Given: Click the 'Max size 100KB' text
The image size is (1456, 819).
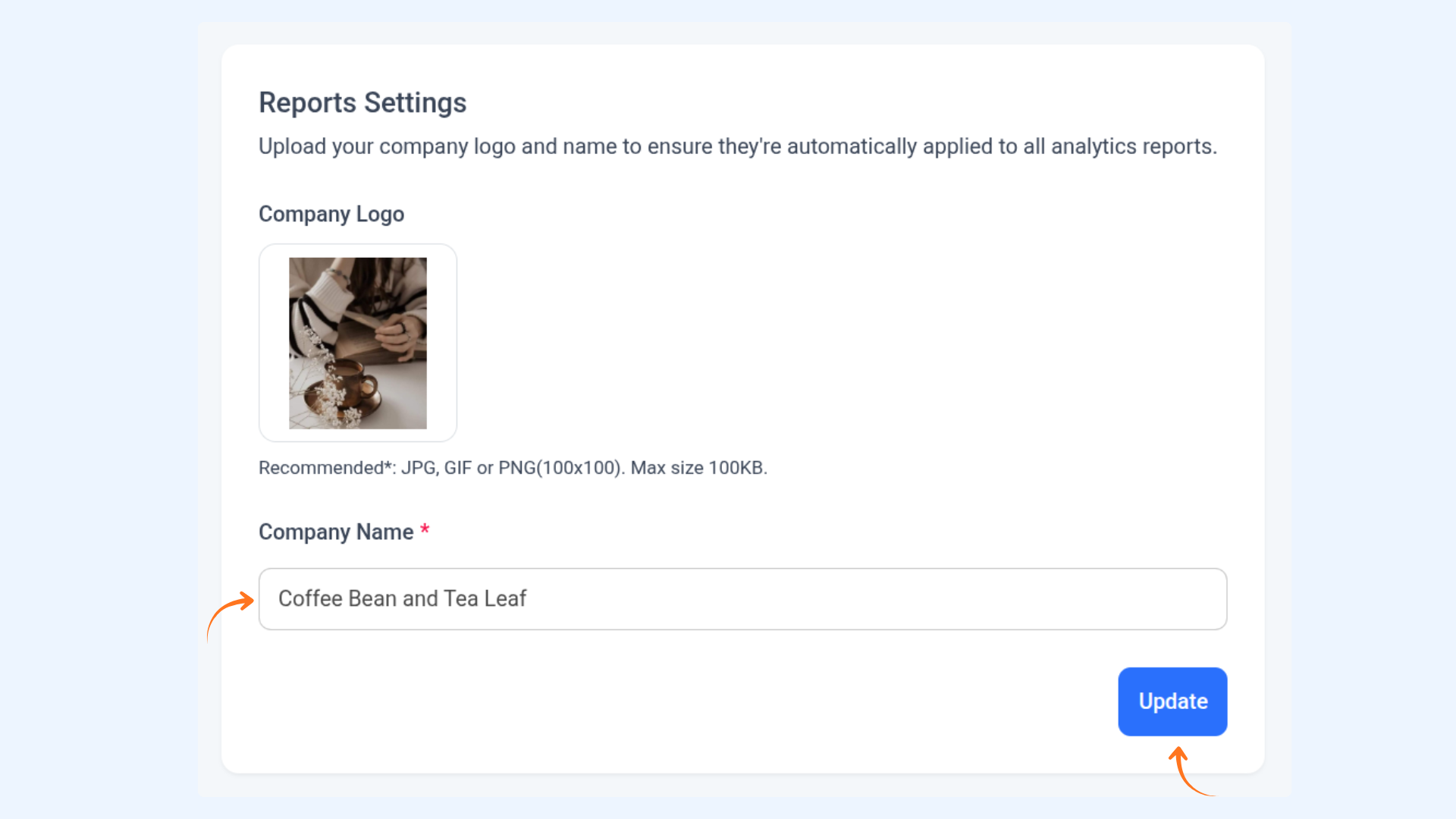Looking at the screenshot, I should tap(698, 468).
